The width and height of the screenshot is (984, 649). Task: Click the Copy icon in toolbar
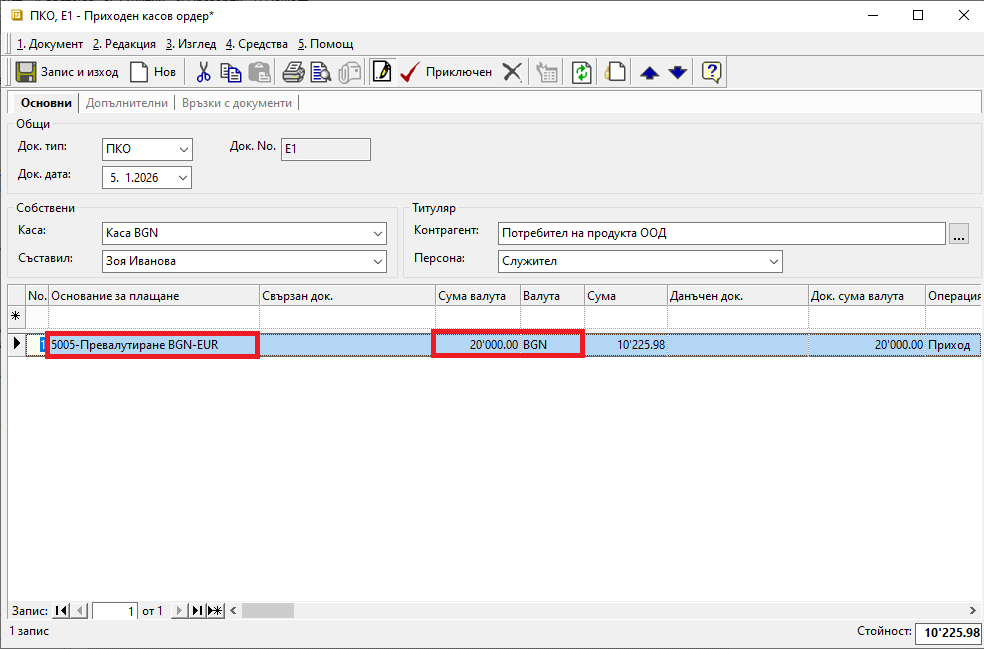click(231, 72)
